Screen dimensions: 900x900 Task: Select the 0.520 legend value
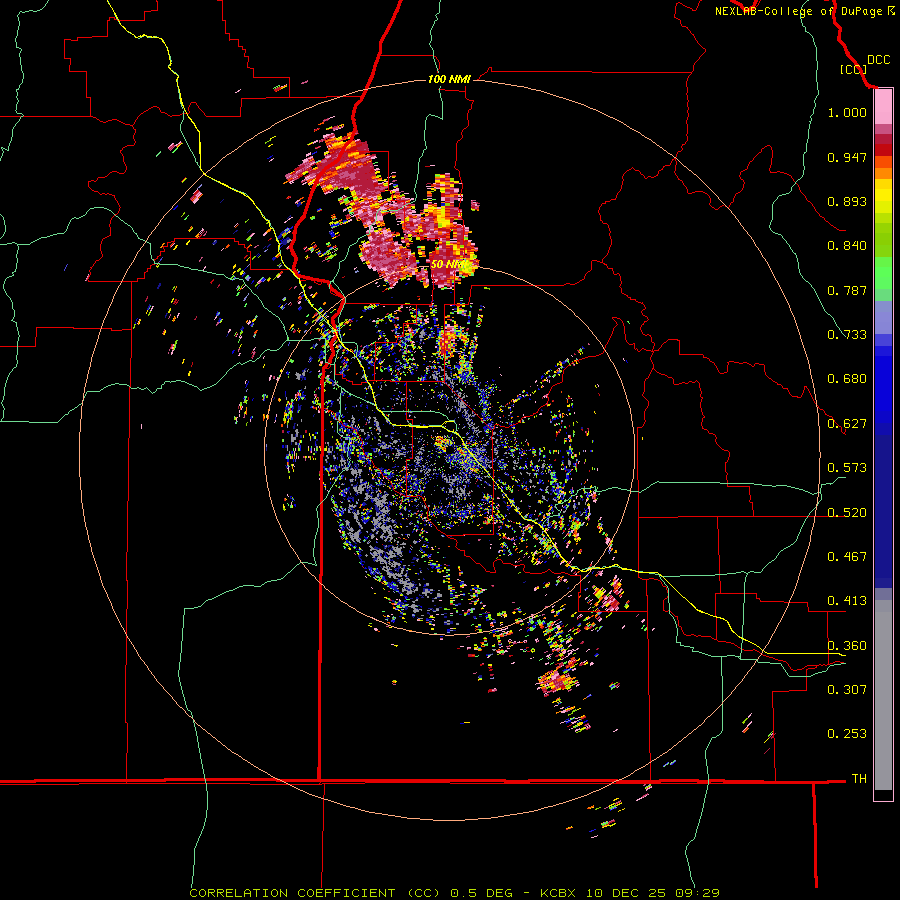(x=847, y=513)
